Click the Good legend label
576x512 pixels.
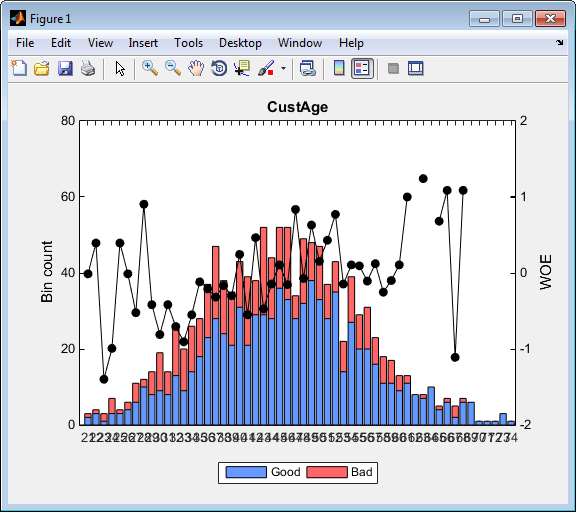[x=285, y=472]
